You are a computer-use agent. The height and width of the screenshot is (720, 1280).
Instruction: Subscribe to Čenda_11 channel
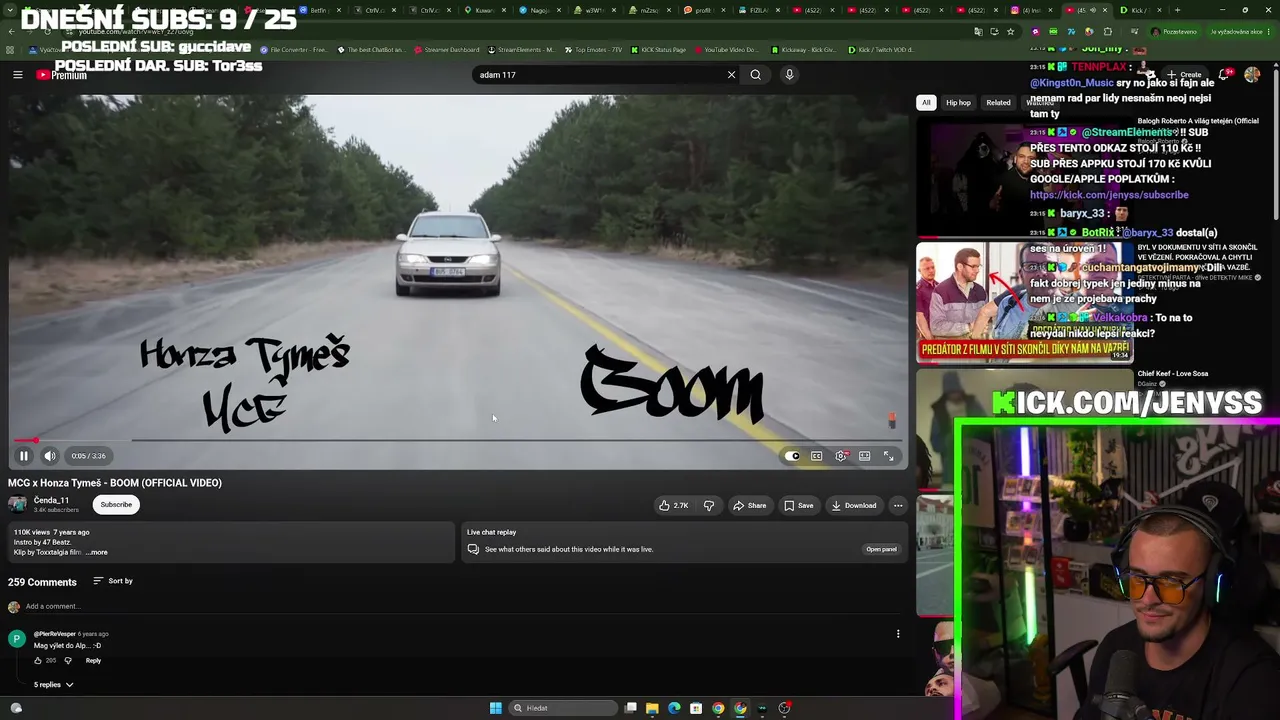116,505
